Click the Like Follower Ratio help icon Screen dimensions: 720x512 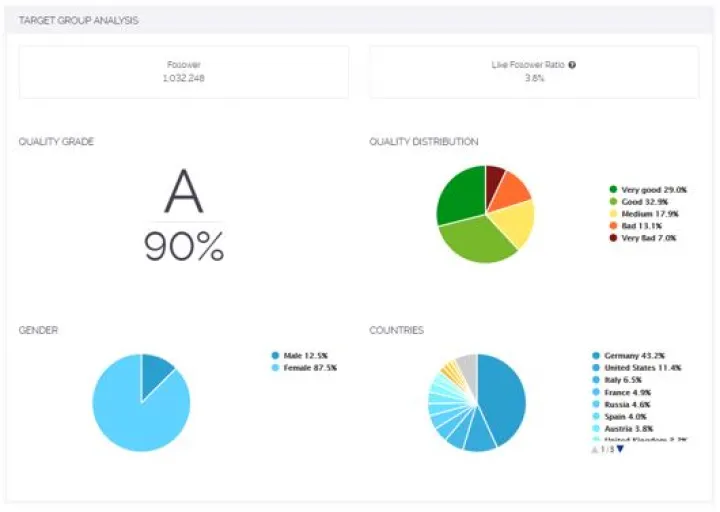click(572, 65)
